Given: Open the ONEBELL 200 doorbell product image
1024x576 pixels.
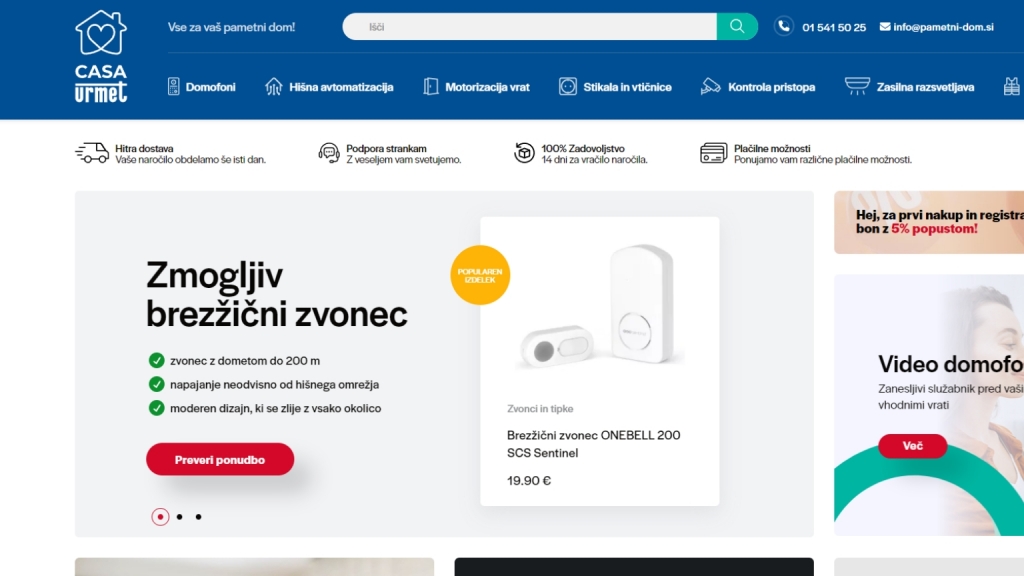Looking at the screenshot, I should (600, 310).
